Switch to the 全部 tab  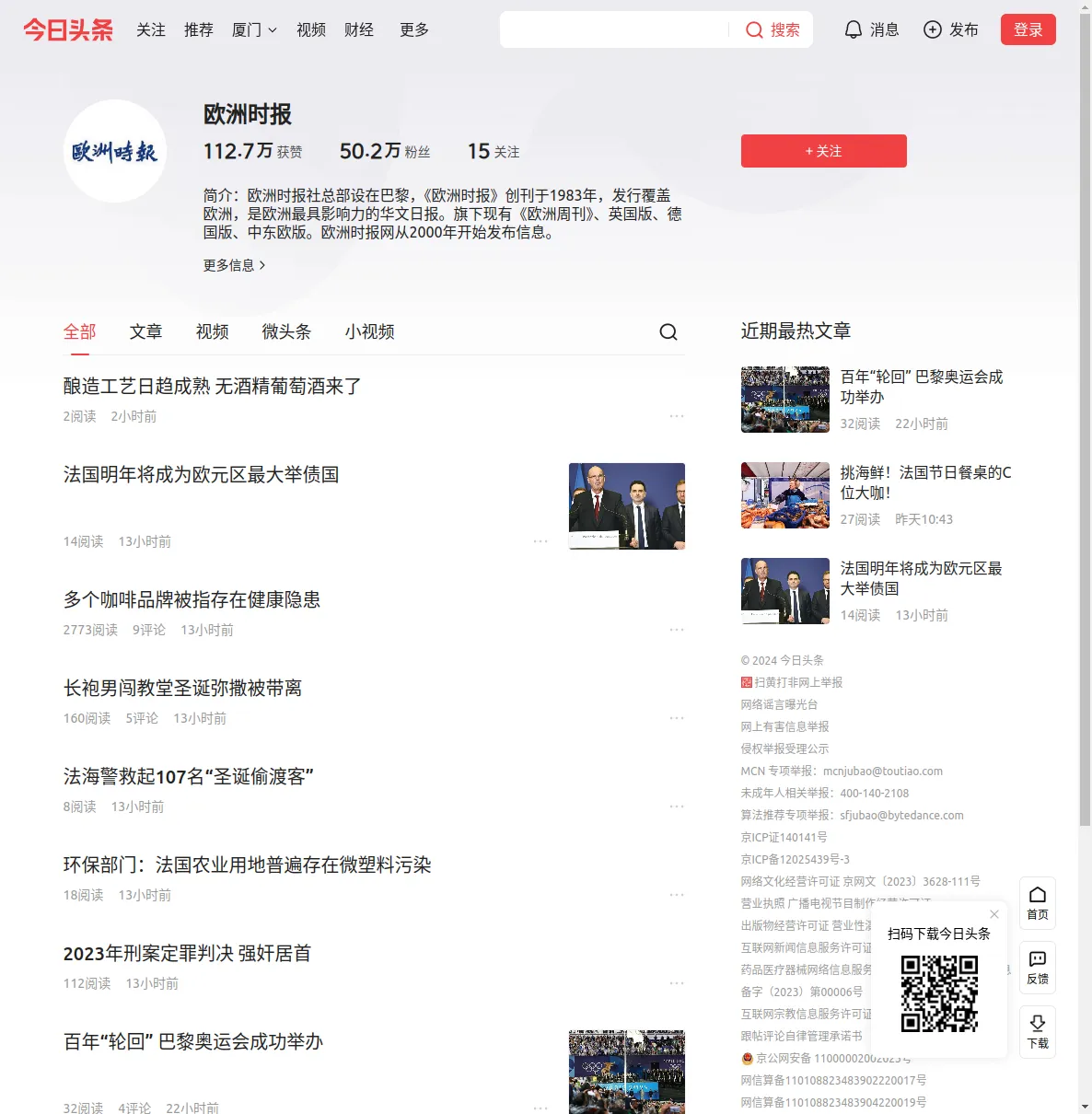[80, 331]
